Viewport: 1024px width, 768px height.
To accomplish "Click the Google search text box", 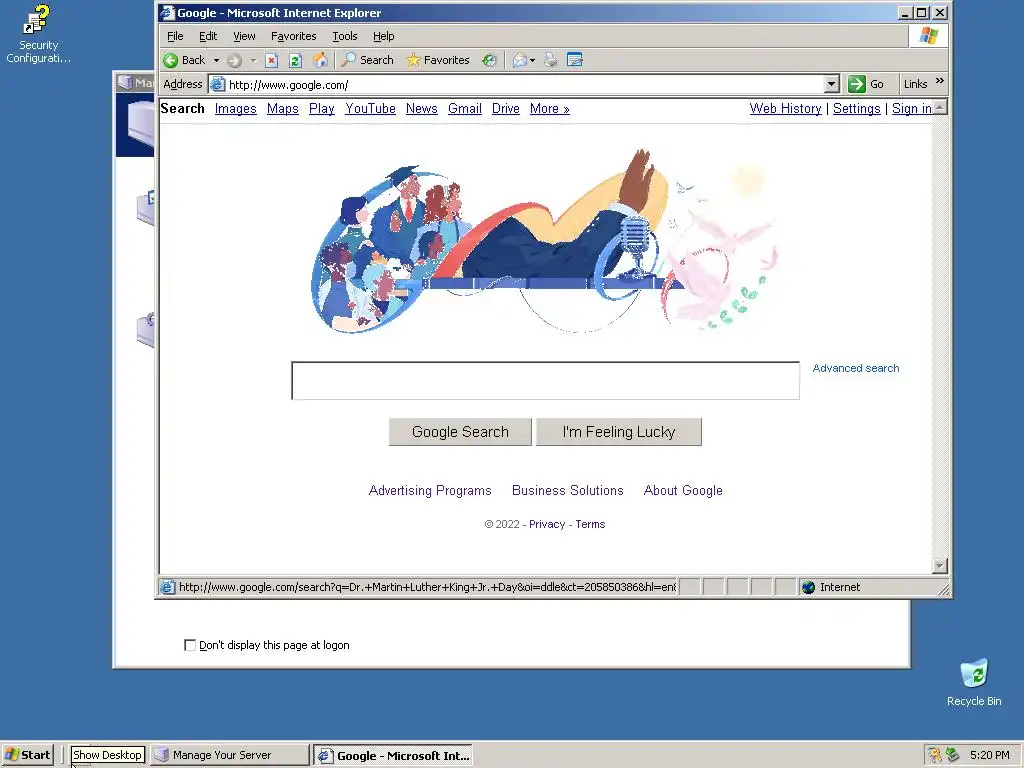I will (x=545, y=381).
